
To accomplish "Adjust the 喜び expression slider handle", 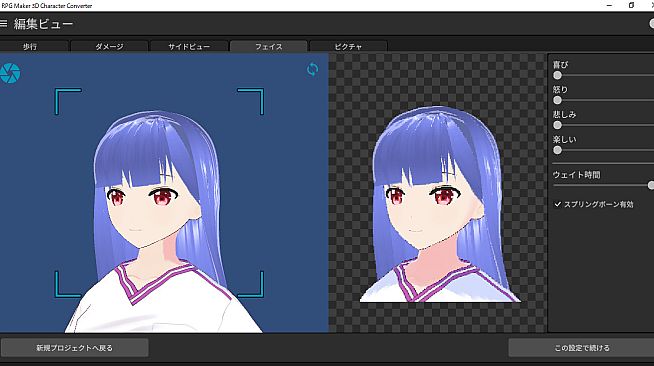I will click(x=557, y=75).
